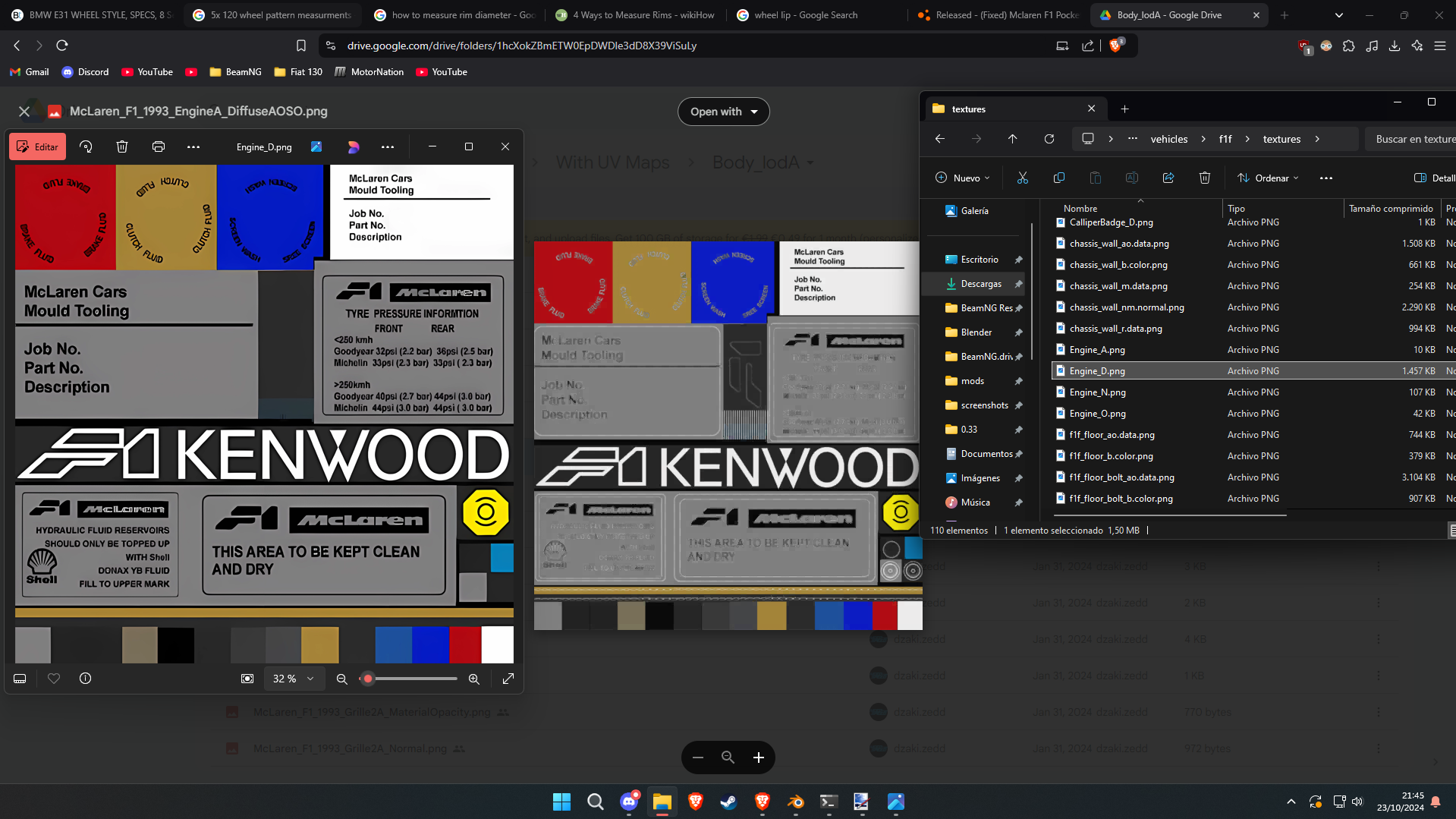Open Galería in the Explorer sidebar

(x=973, y=211)
